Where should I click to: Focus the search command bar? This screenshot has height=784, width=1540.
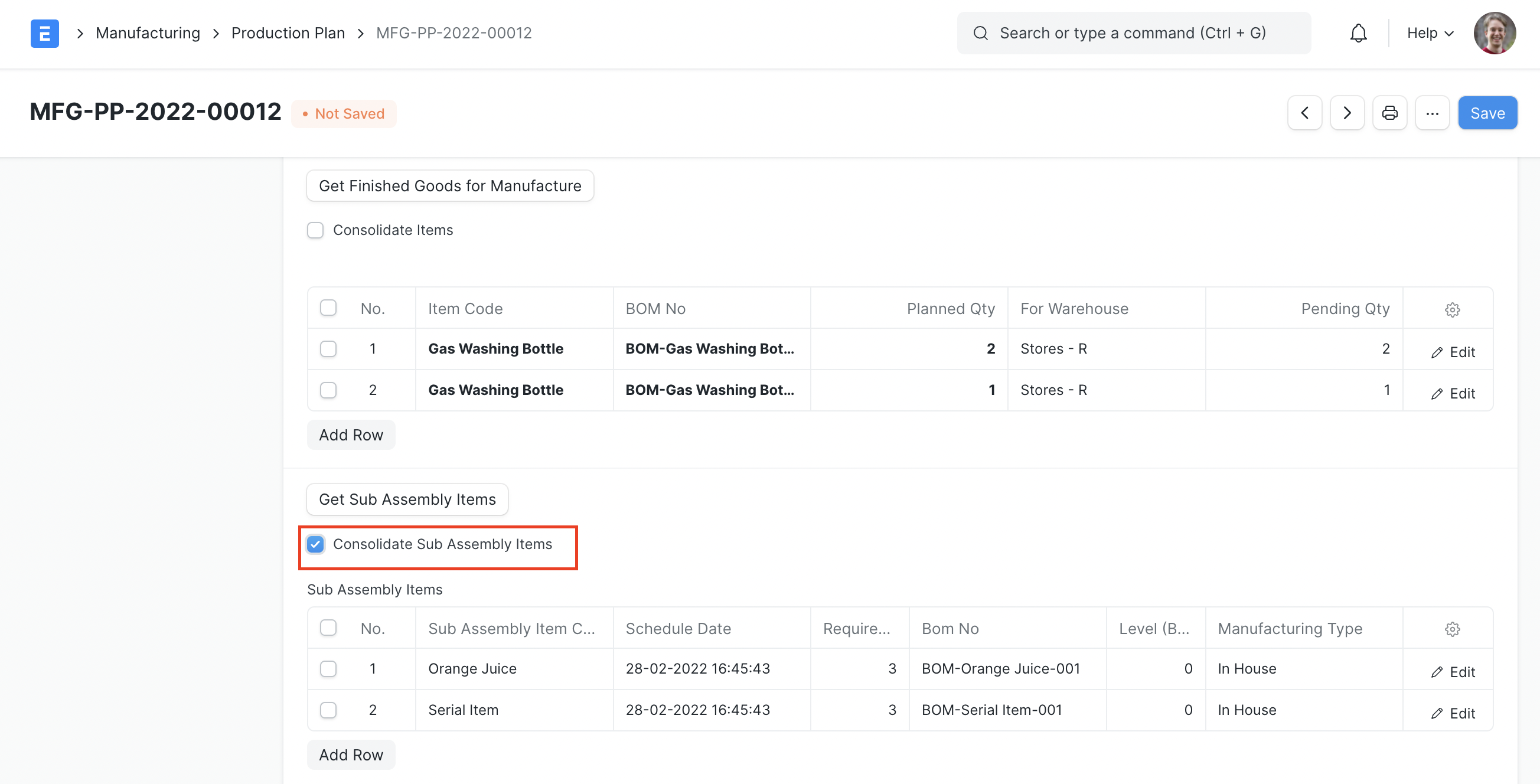[1133, 33]
